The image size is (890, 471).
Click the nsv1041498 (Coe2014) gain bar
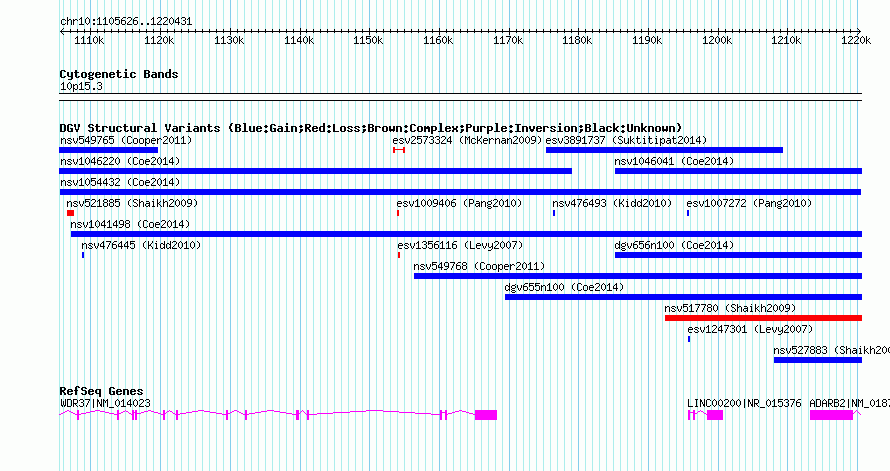pos(467,234)
